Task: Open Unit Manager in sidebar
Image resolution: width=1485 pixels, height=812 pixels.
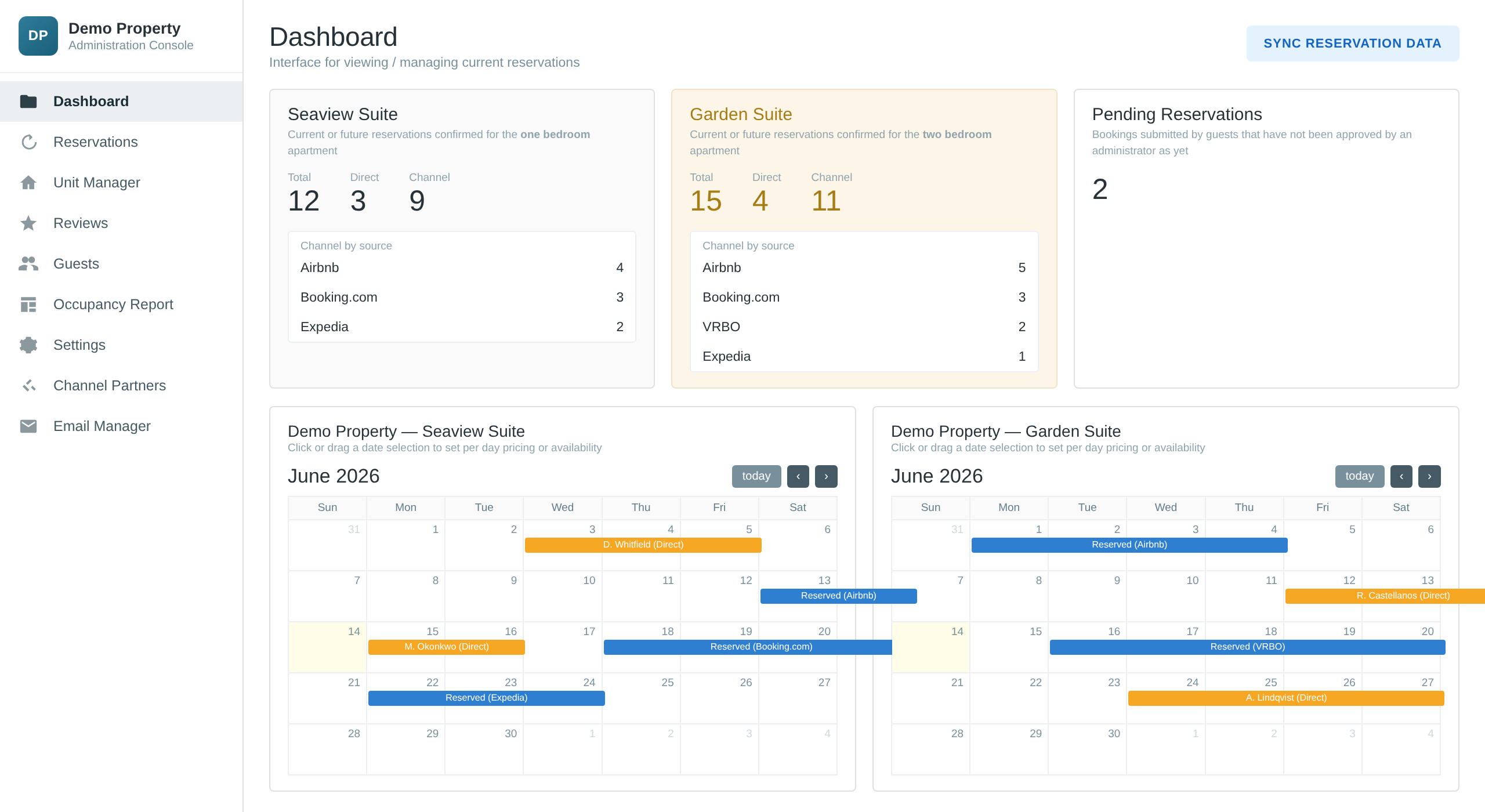Action: tap(121, 183)
